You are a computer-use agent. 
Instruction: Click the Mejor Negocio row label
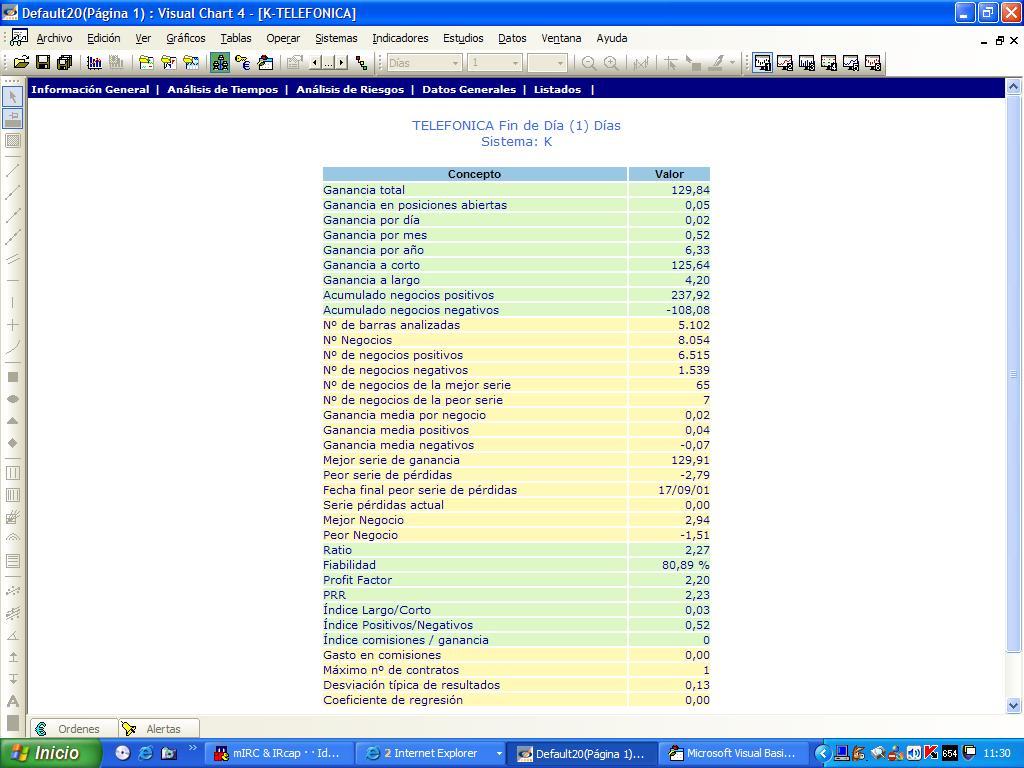363,520
